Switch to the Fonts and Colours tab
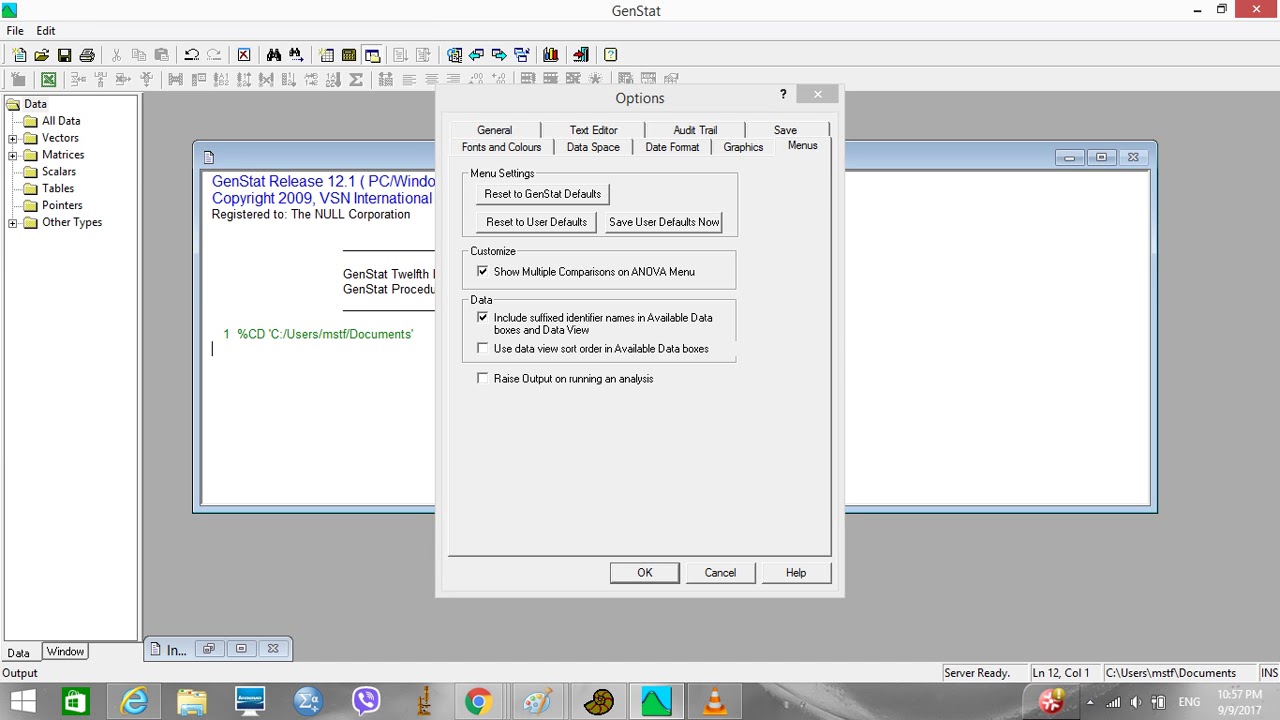The width and height of the screenshot is (1280, 720). click(x=501, y=147)
